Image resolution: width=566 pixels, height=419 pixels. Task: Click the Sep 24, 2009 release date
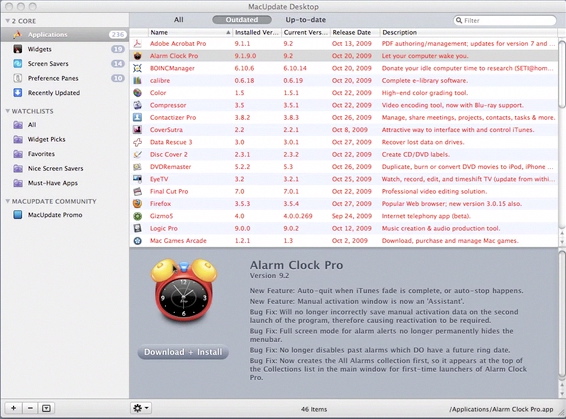(352, 216)
